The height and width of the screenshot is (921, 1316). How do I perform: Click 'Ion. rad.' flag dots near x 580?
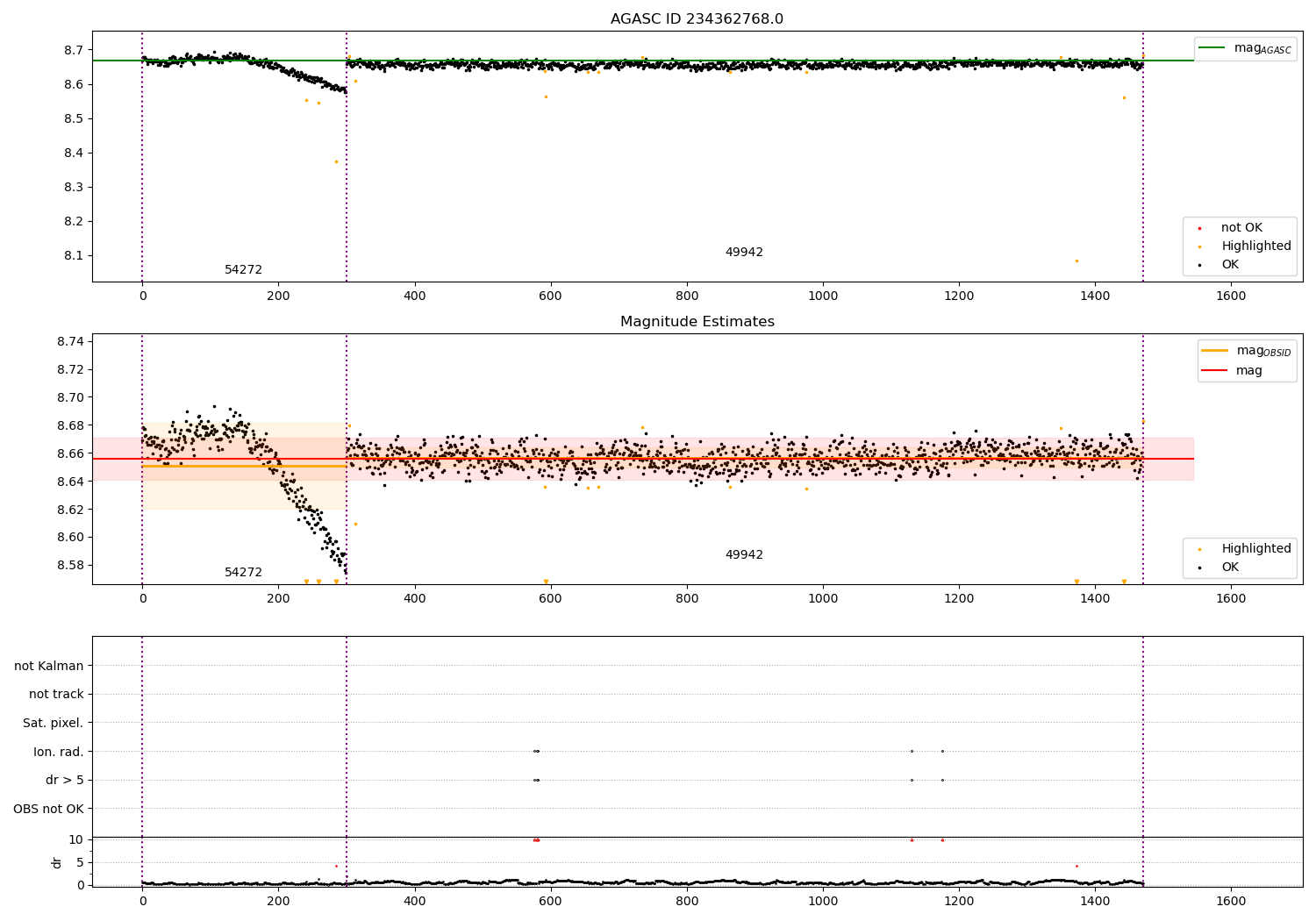coord(536,751)
